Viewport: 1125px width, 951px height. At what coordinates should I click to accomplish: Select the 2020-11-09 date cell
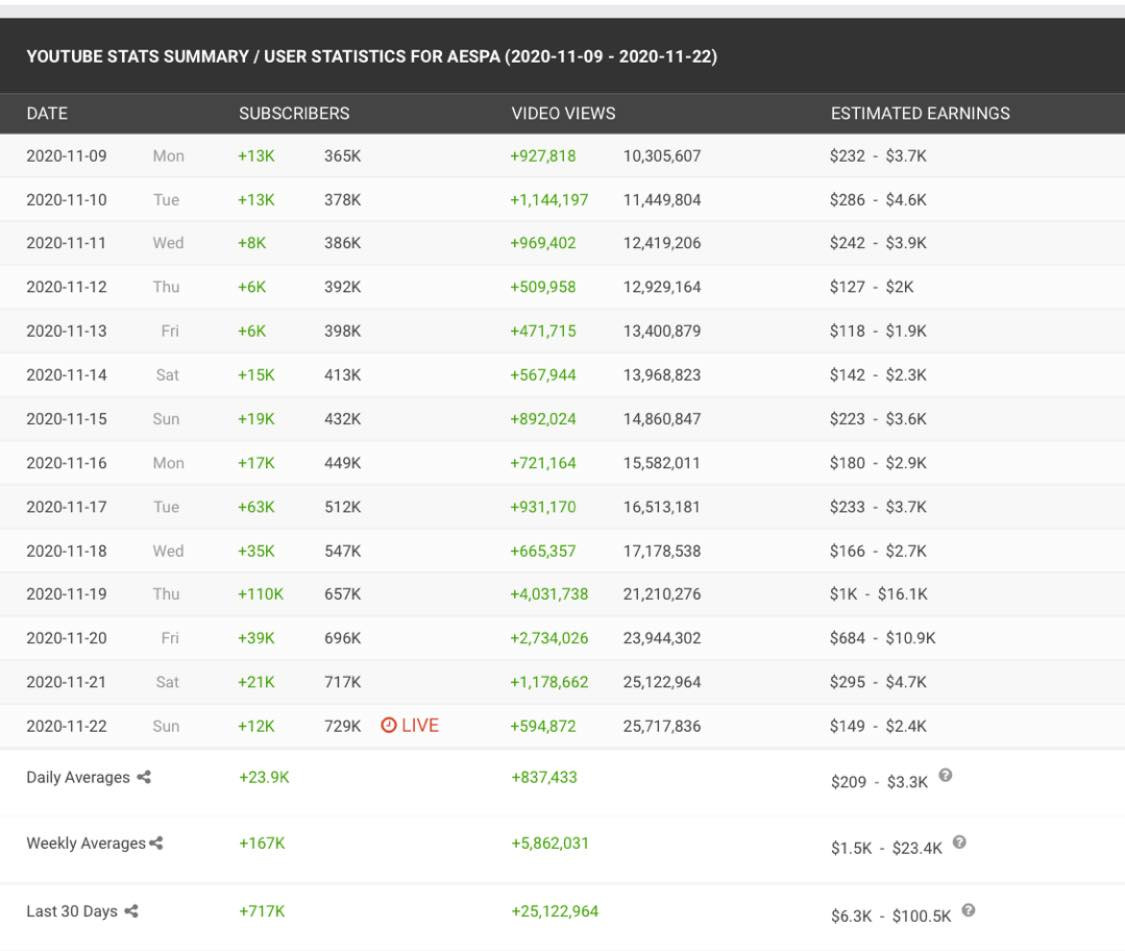[66, 156]
